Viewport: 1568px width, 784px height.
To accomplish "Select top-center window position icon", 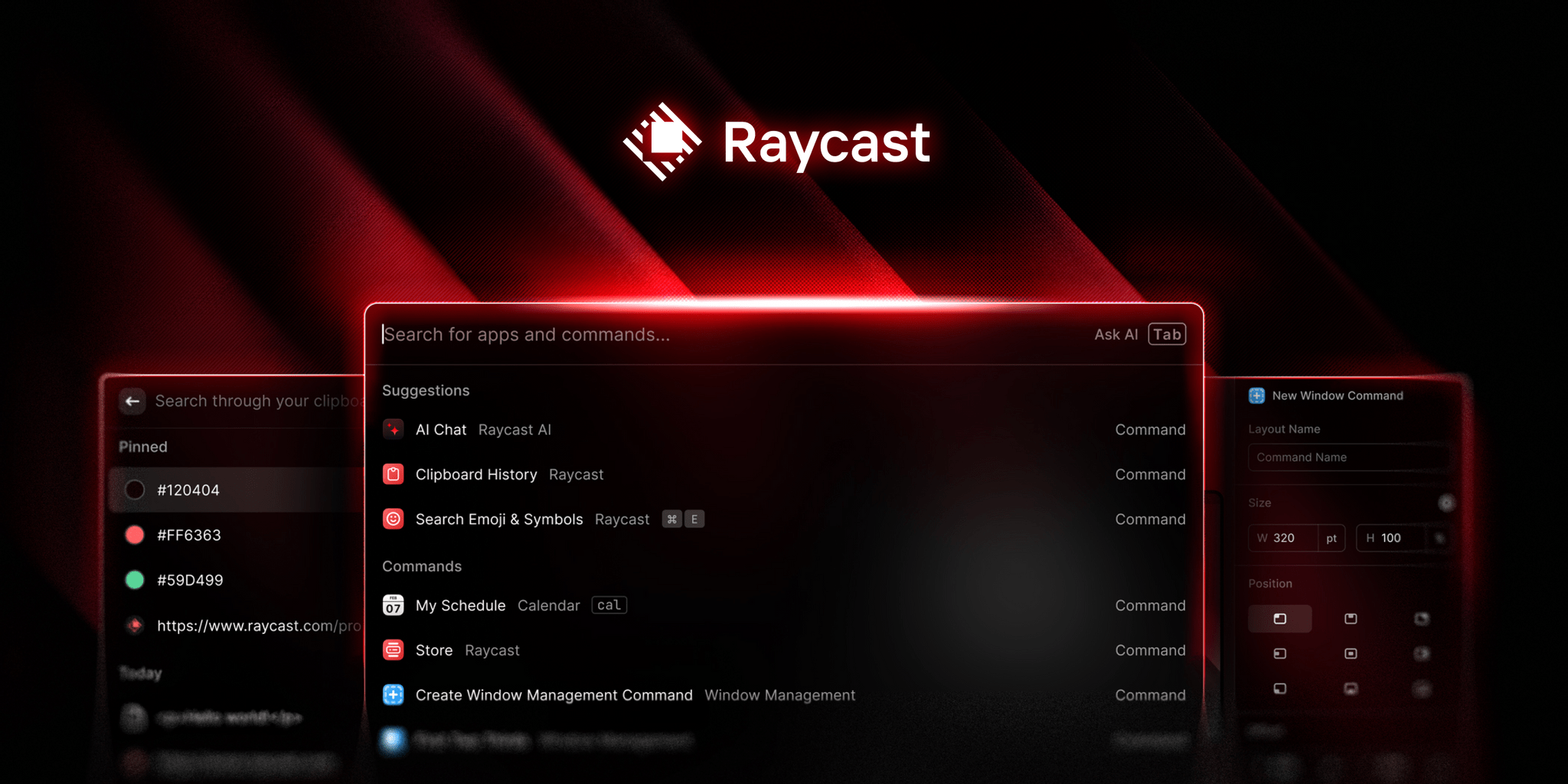I will coord(1351,619).
